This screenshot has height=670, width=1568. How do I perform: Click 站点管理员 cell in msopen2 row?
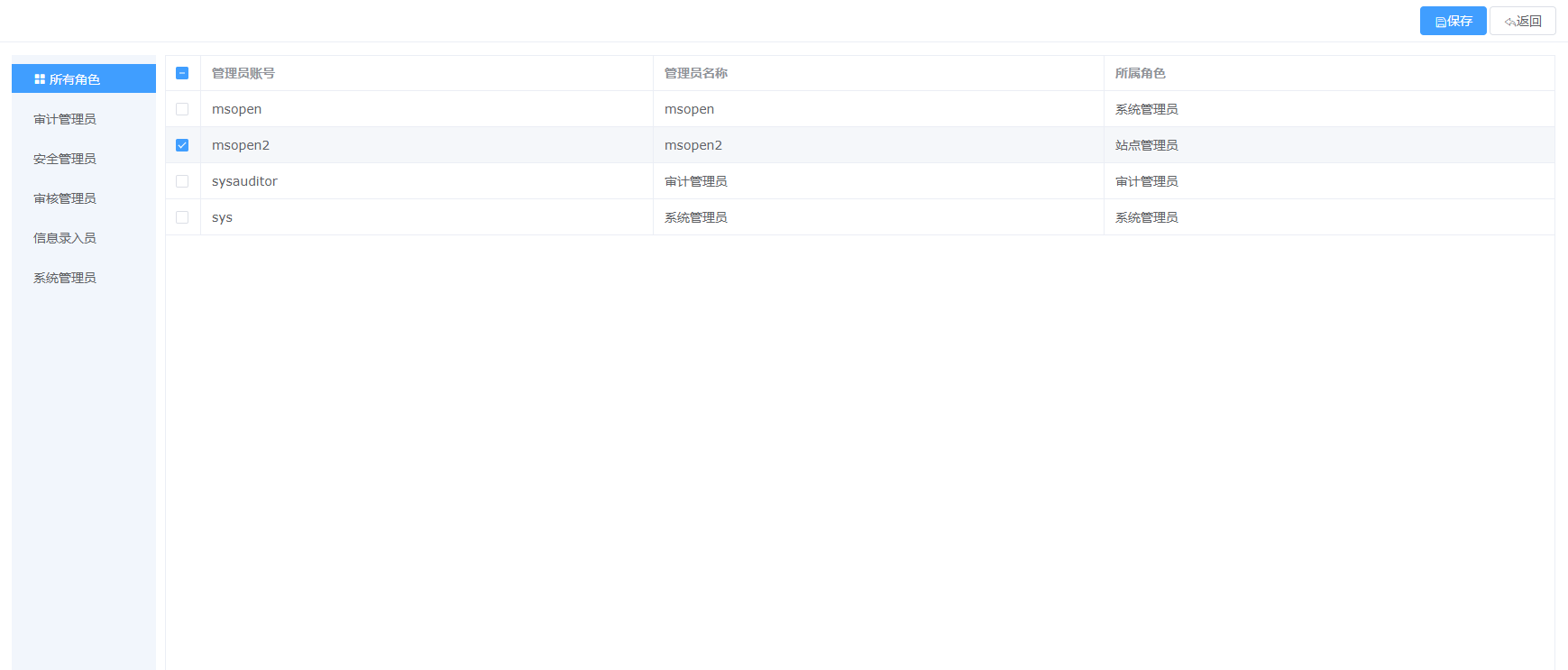[1147, 145]
